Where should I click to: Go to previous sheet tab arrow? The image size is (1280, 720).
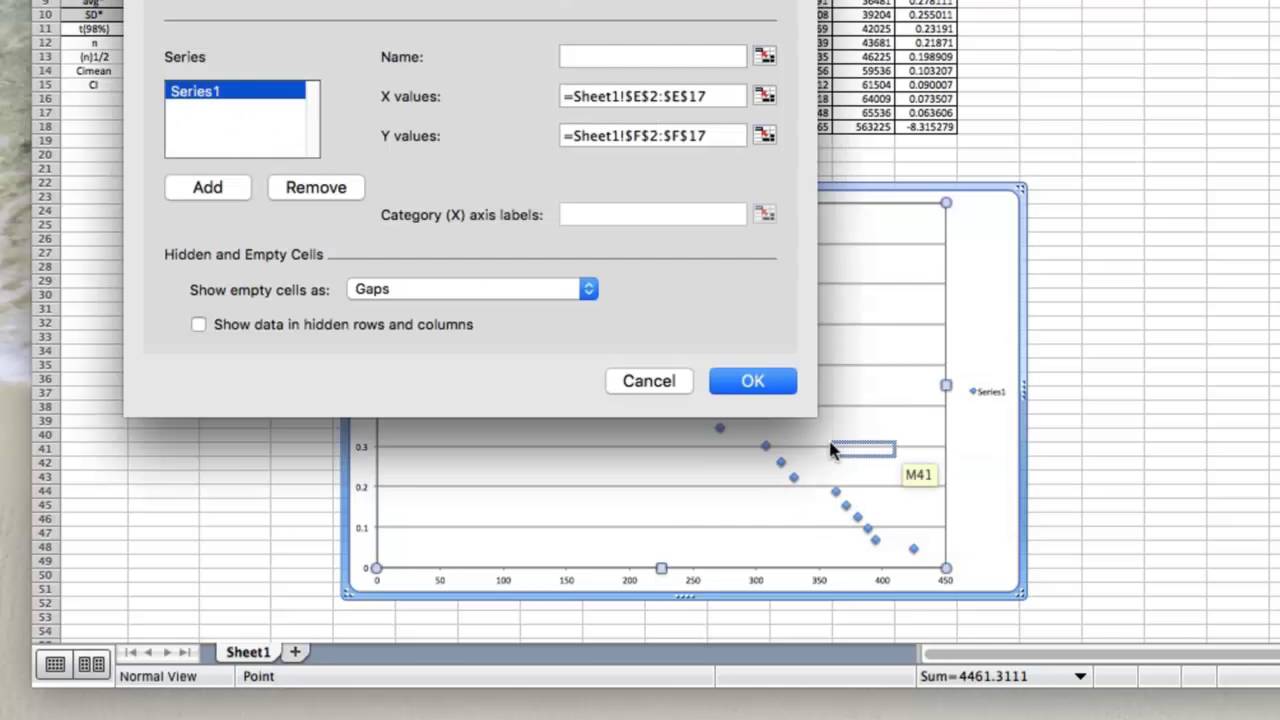pyautogui.click(x=148, y=652)
